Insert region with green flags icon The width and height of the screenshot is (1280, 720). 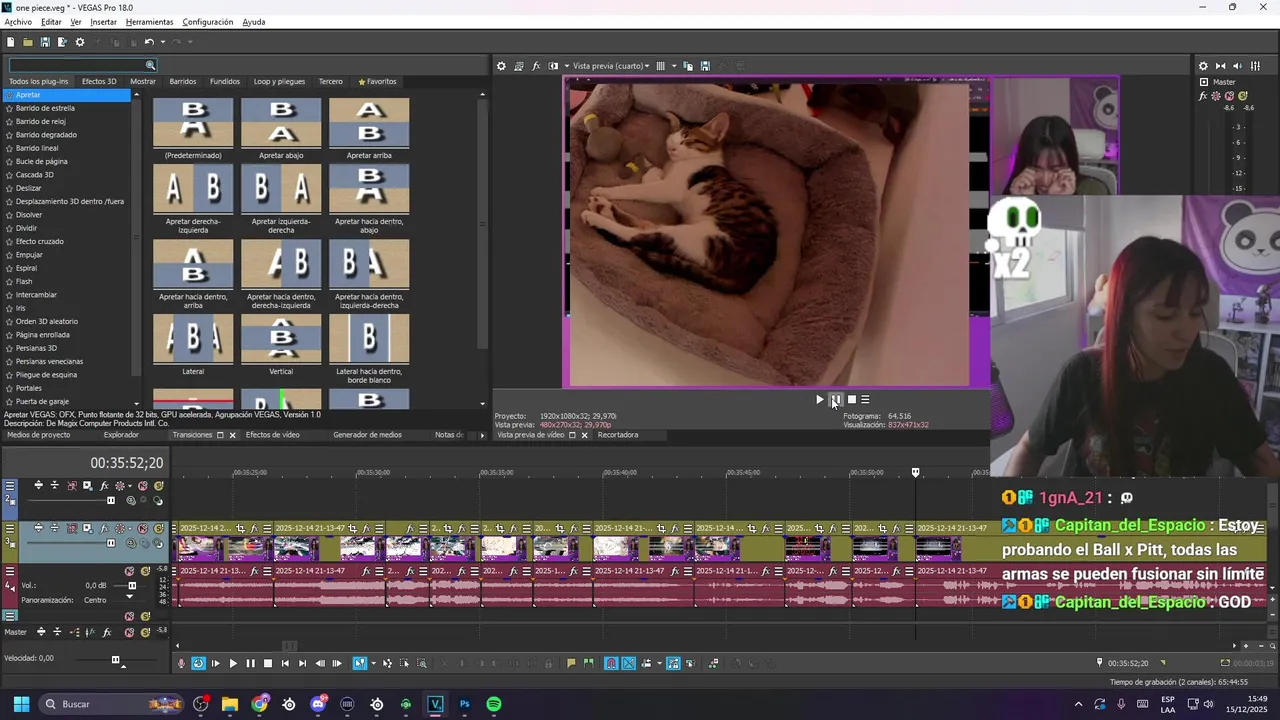(589, 663)
